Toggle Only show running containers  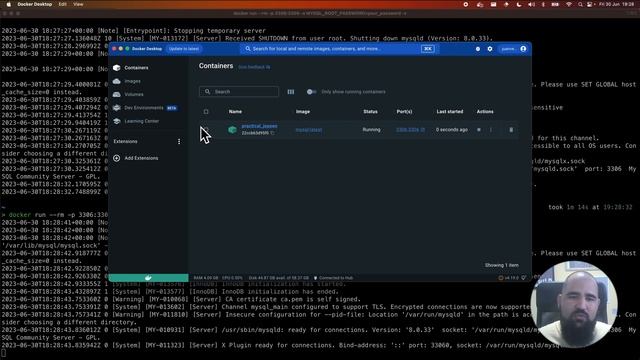tap(311, 92)
